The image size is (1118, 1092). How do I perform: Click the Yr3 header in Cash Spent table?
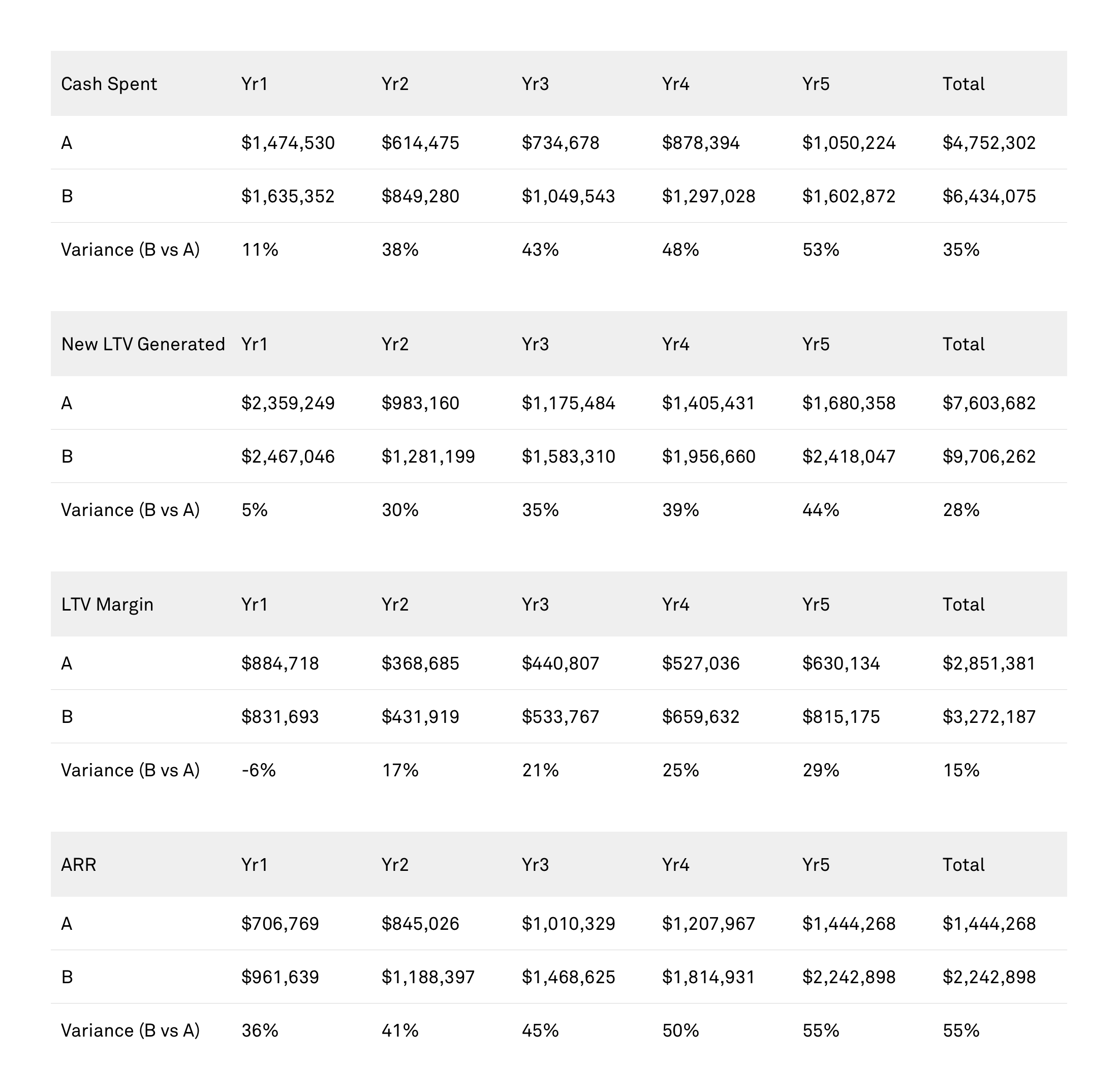click(x=535, y=84)
